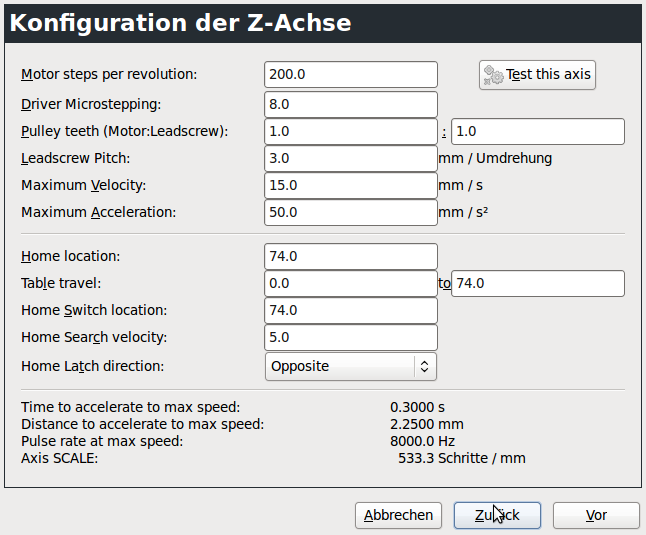Click the Abbrechen button
The width and height of the screenshot is (646, 535).
pyautogui.click(x=399, y=515)
